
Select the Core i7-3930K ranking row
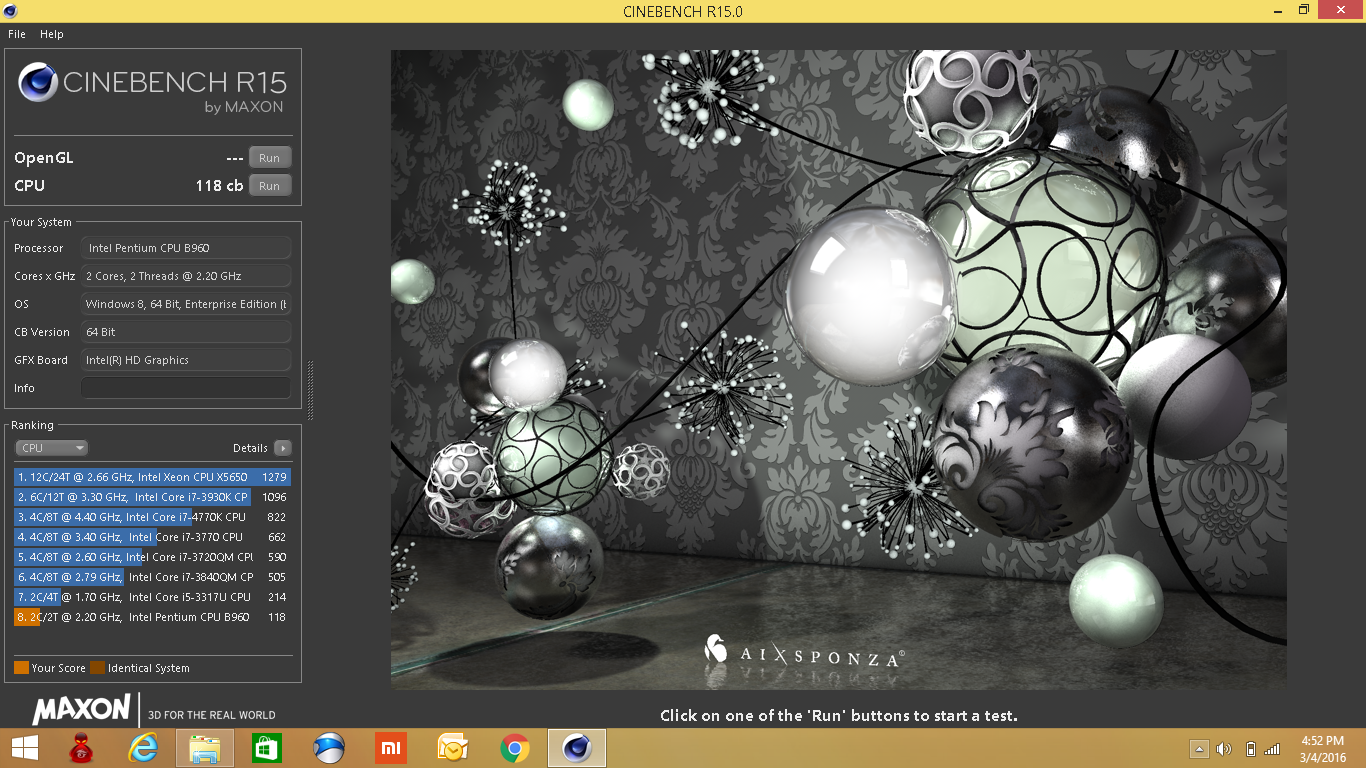pos(152,497)
